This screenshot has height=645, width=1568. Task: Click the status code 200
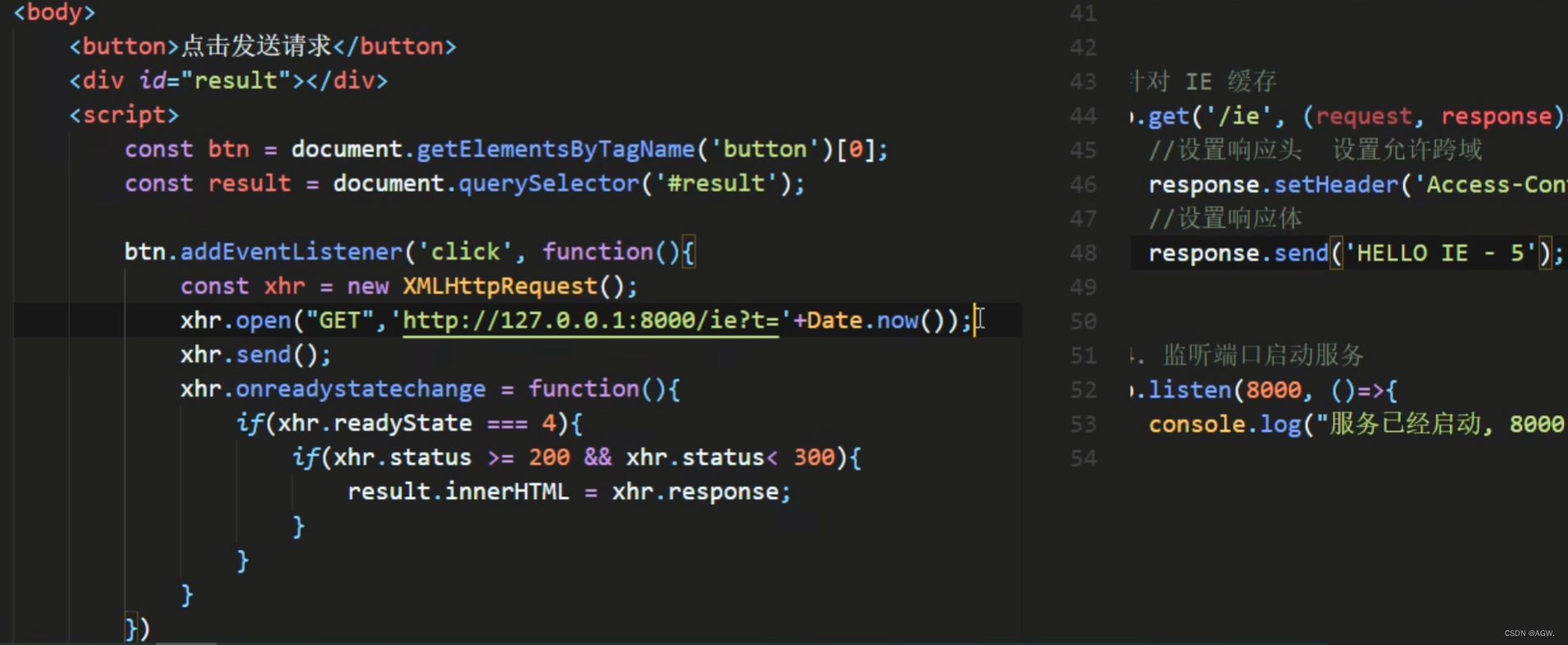point(549,457)
